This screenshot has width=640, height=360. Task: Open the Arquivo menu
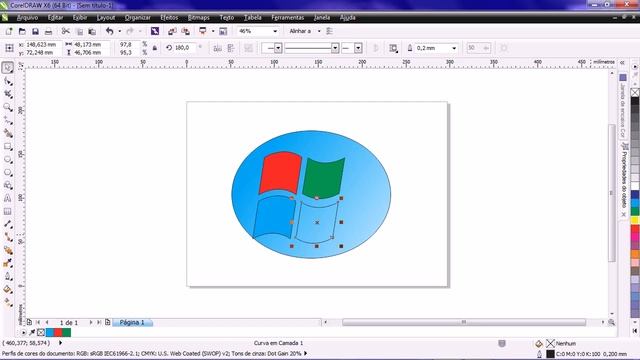(27, 18)
